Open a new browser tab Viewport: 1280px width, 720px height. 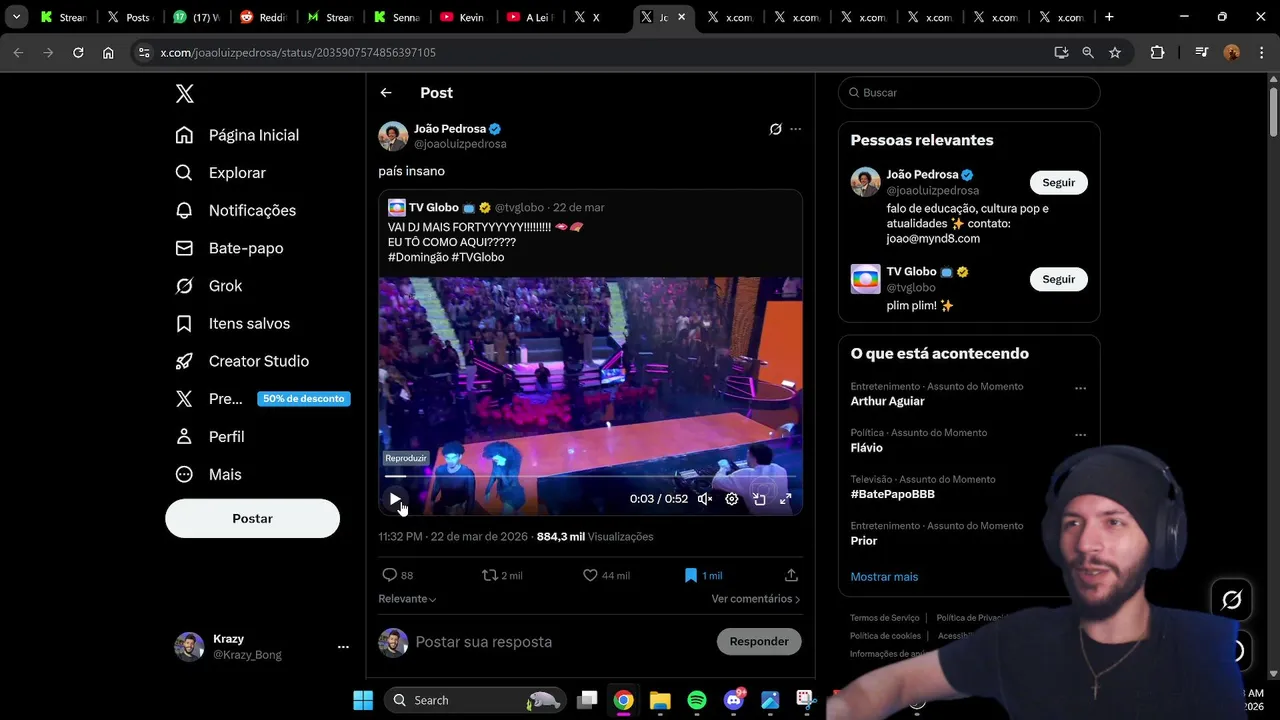tap(1109, 17)
